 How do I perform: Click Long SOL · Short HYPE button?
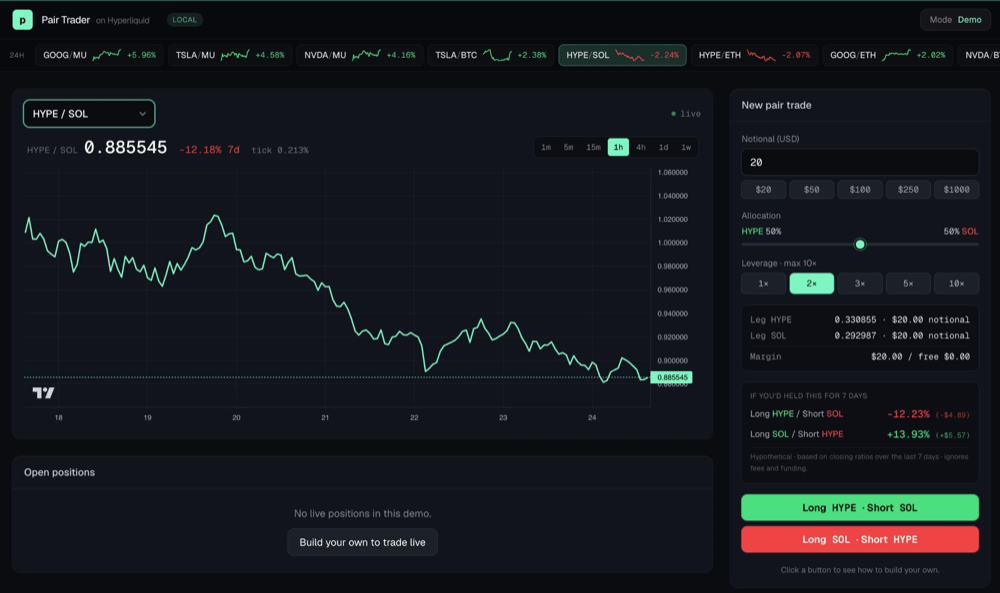860,539
